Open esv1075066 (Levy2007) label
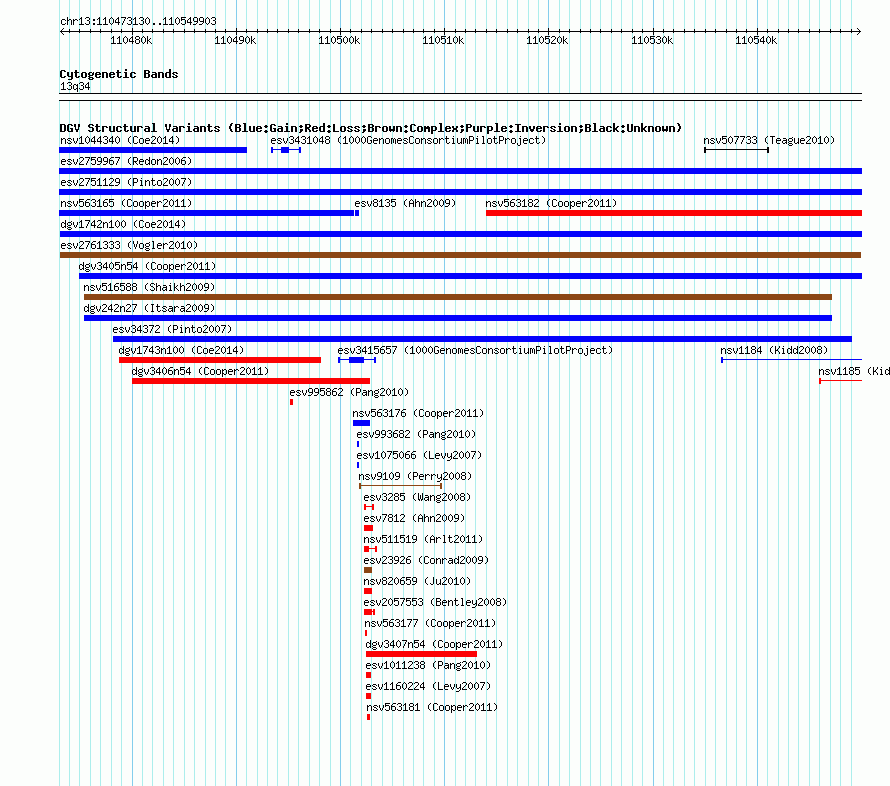 pos(419,455)
